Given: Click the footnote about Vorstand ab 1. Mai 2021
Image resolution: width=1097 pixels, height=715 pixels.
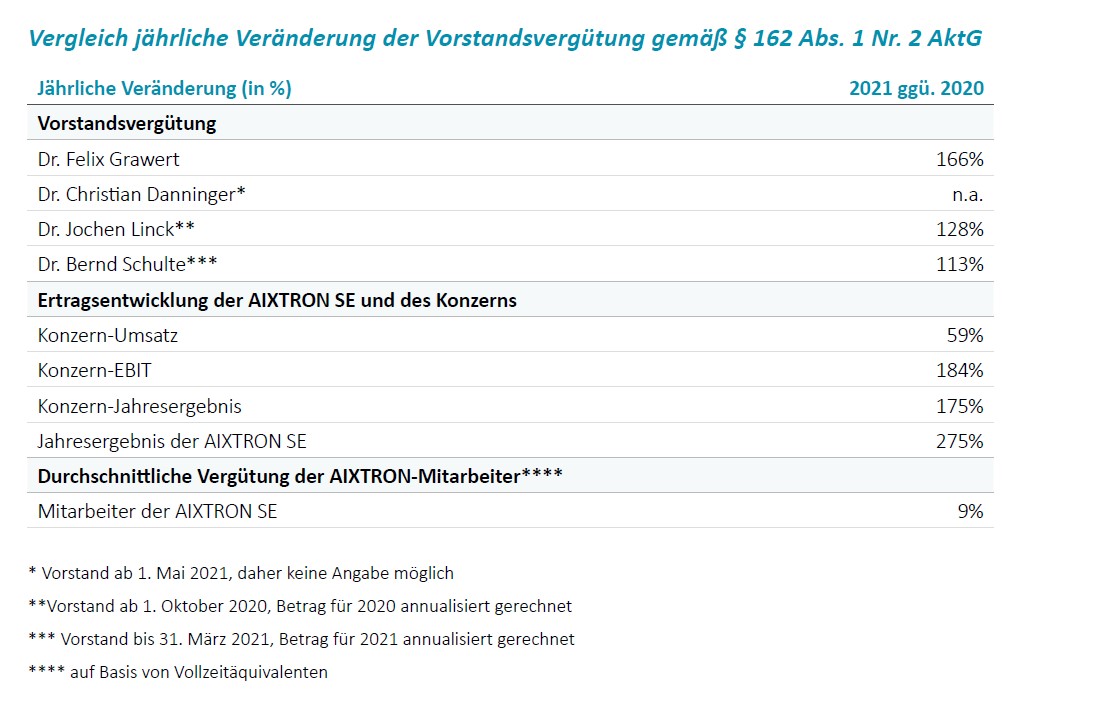Looking at the screenshot, I should [241, 573].
